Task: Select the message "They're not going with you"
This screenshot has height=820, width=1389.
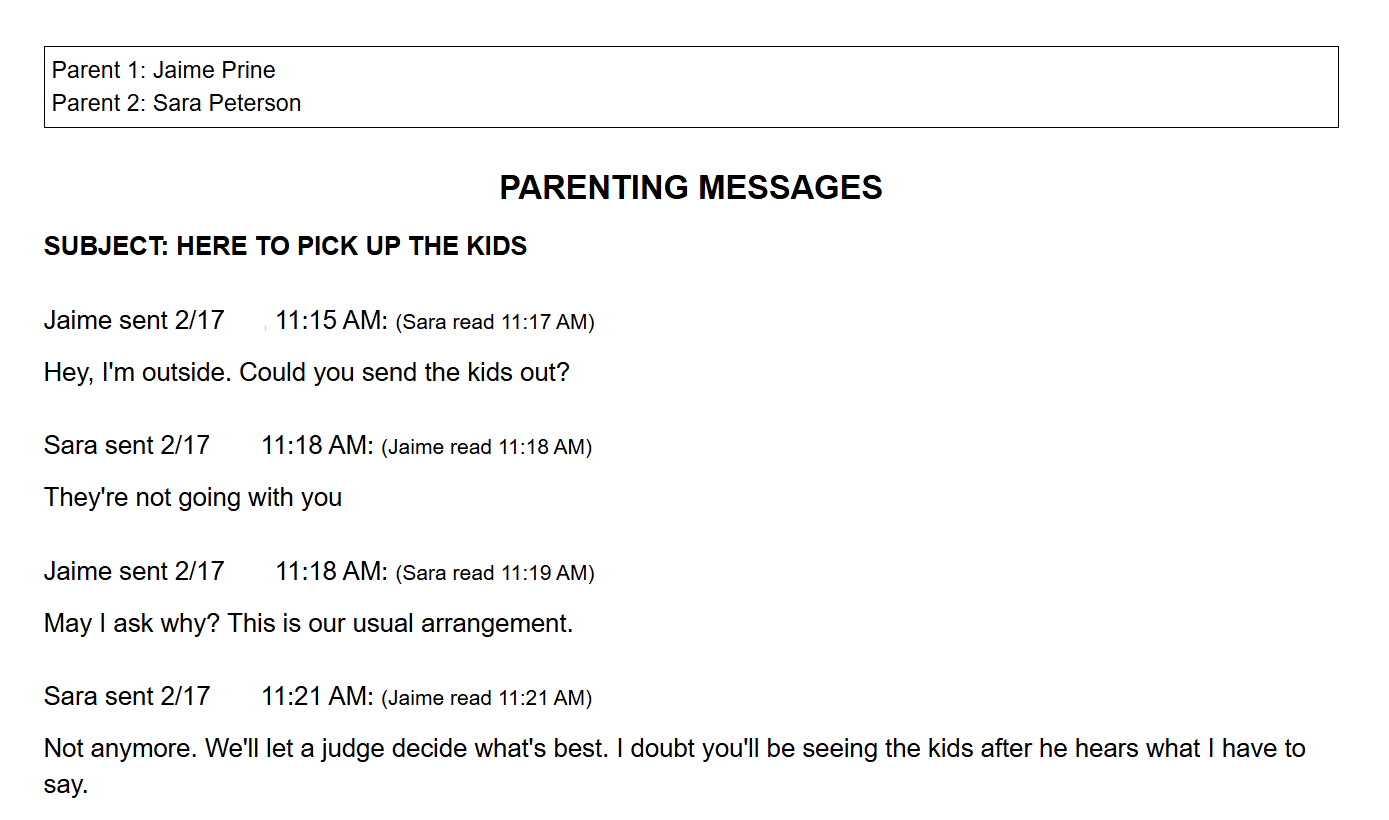Action: pyautogui.click(x=193, y=497)
